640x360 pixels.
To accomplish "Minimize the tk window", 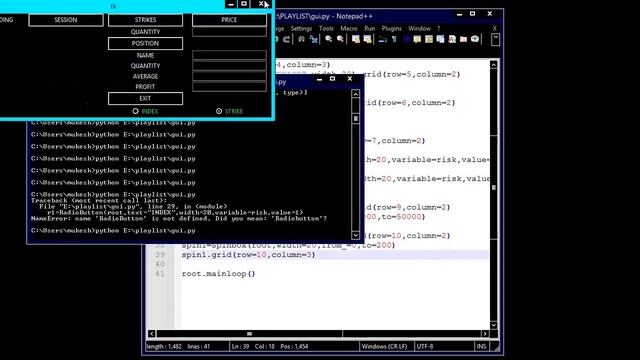I will click(x=231, y=4).
